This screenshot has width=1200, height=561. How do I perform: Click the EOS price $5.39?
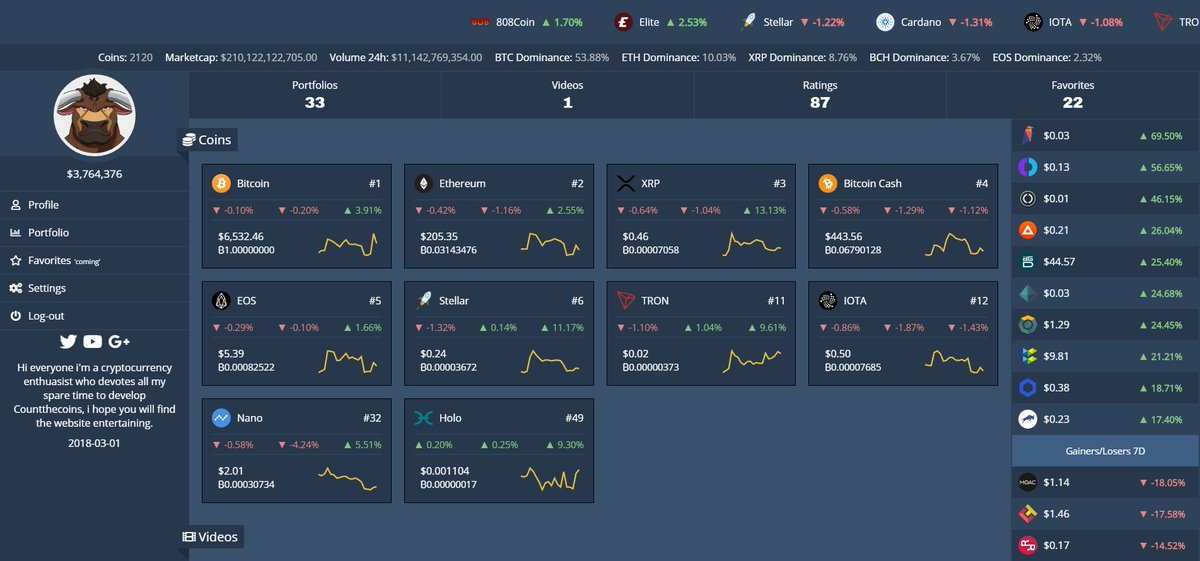[x=231, y=353]
